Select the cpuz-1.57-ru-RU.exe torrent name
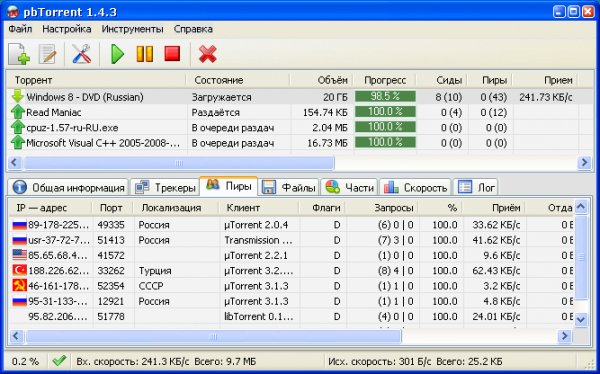The height and width of the screenshot is (374, 600). [72, 127]
